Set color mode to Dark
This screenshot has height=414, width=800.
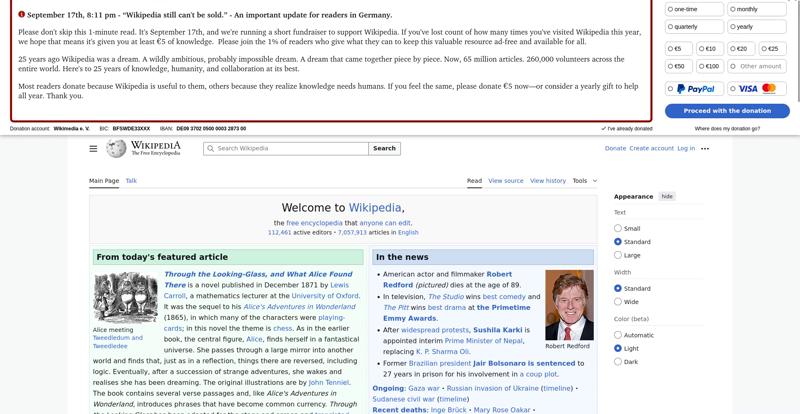tap(618, 362)
